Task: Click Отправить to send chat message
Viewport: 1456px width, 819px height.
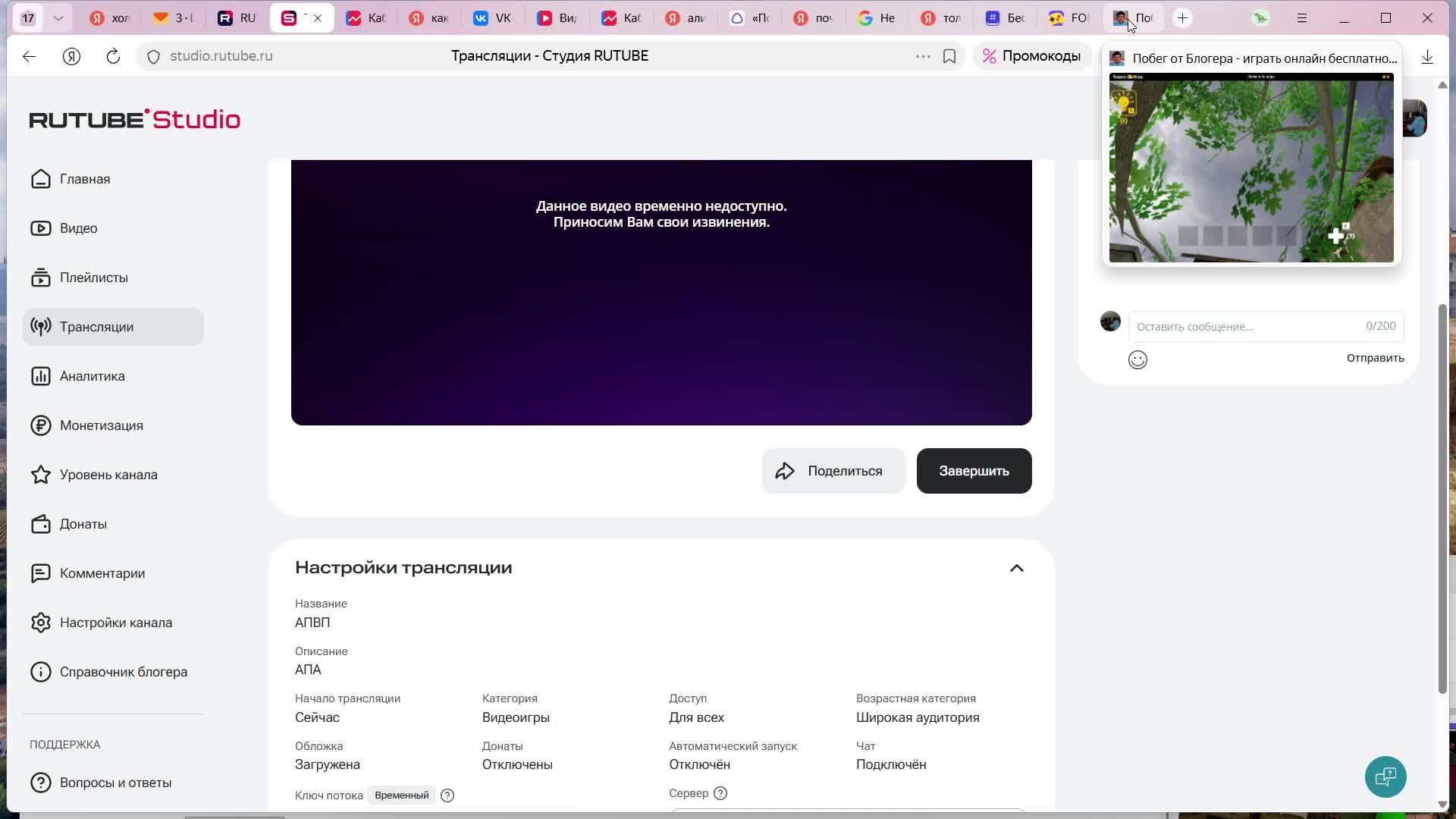Action: tap(1375, 358)
